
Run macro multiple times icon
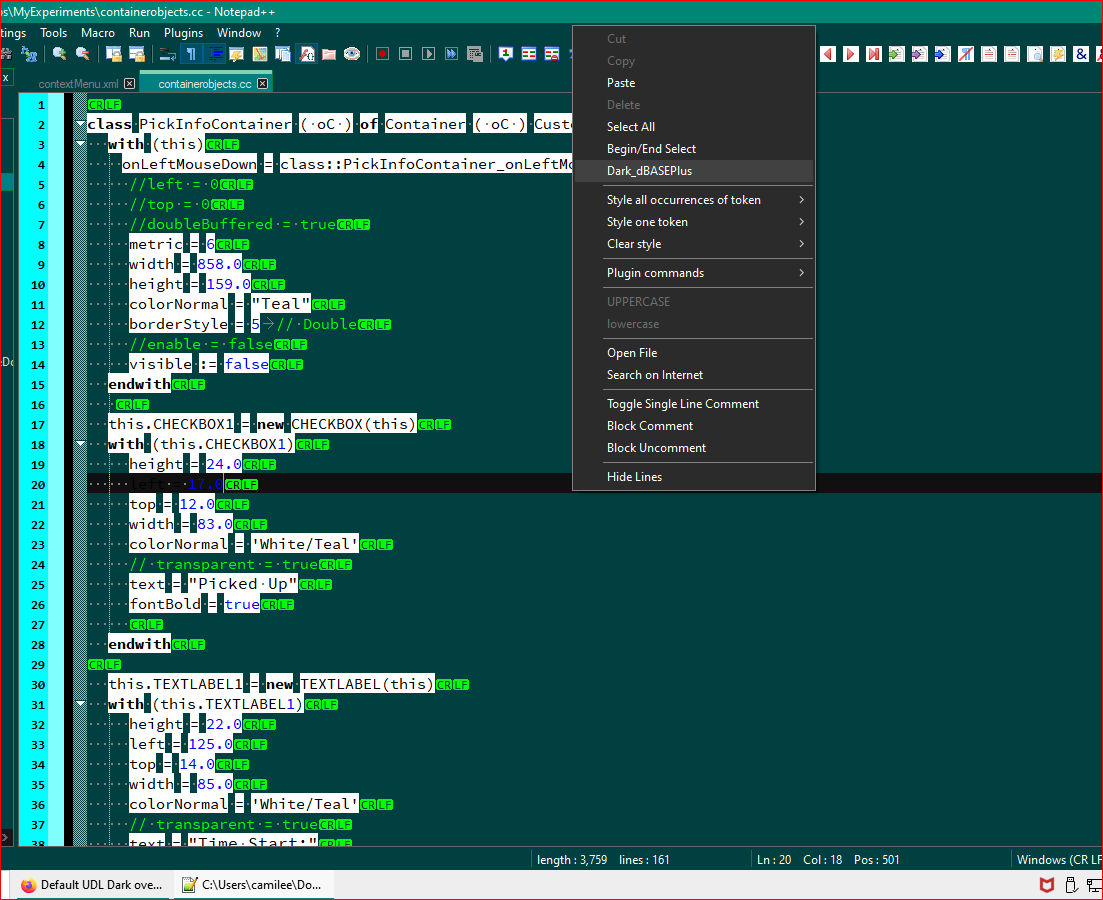point(452,54)
